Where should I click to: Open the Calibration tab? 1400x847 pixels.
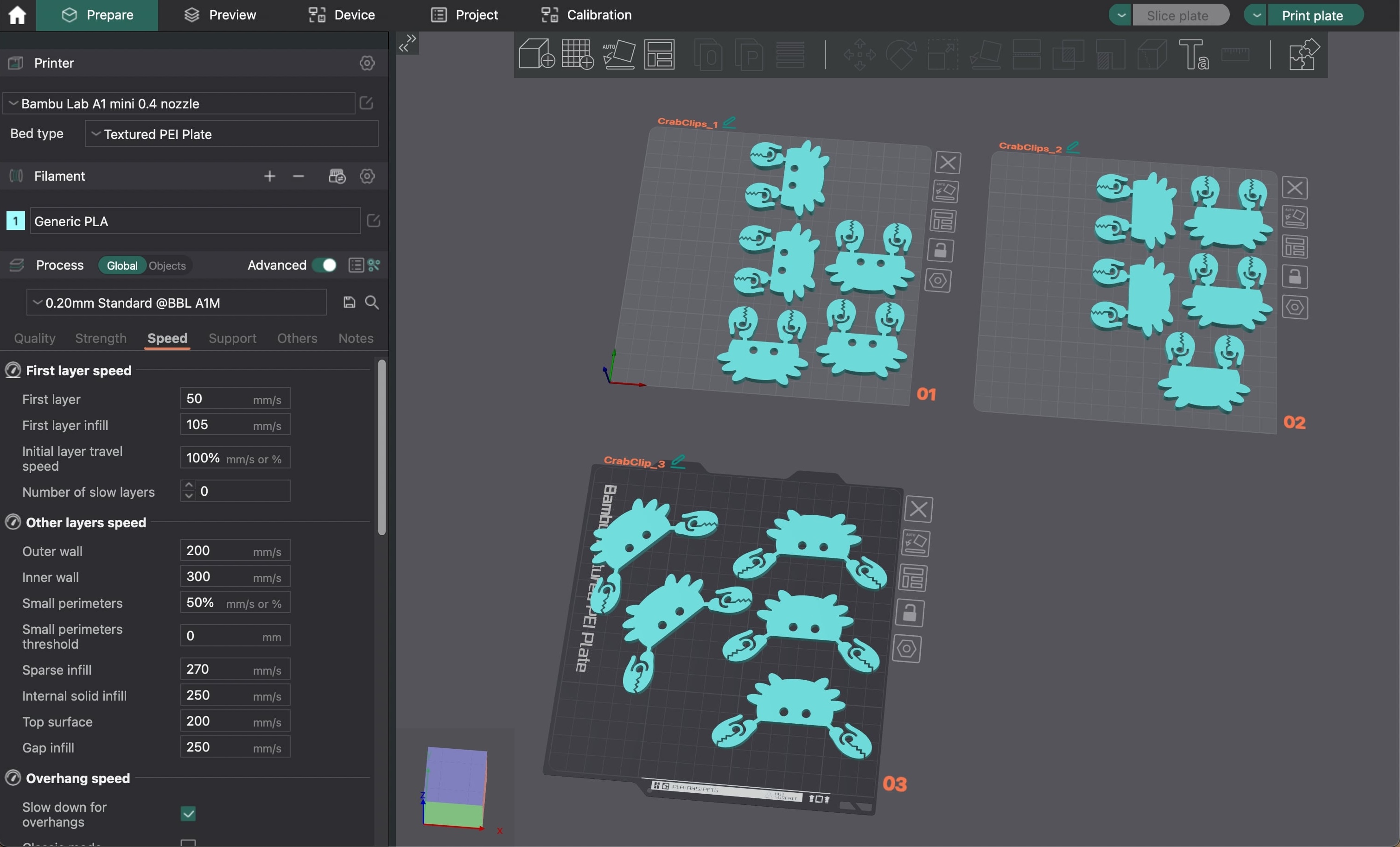click(586, 15)
